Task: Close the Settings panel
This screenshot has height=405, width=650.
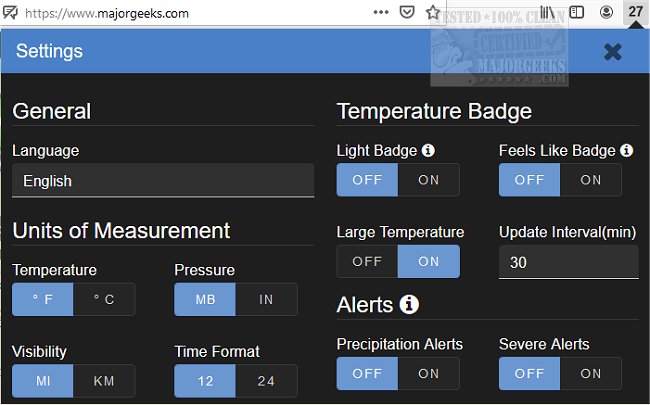Action: click(x=613, y=51)
